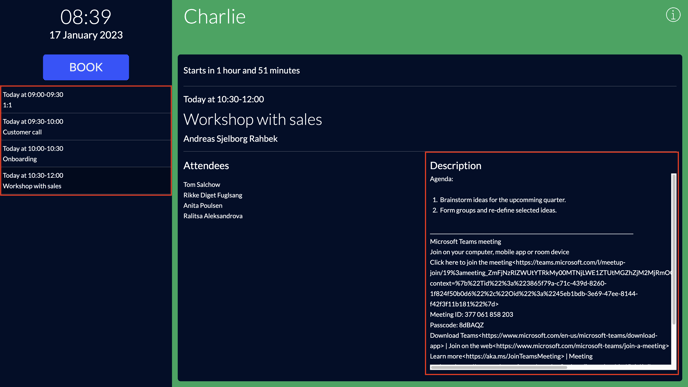Image resolution: width=688 pixels, height=387 pixels.
Task: Click the Meeting ID 377 061 858 203
Action: pyautogui.click(x=471, y=315)
